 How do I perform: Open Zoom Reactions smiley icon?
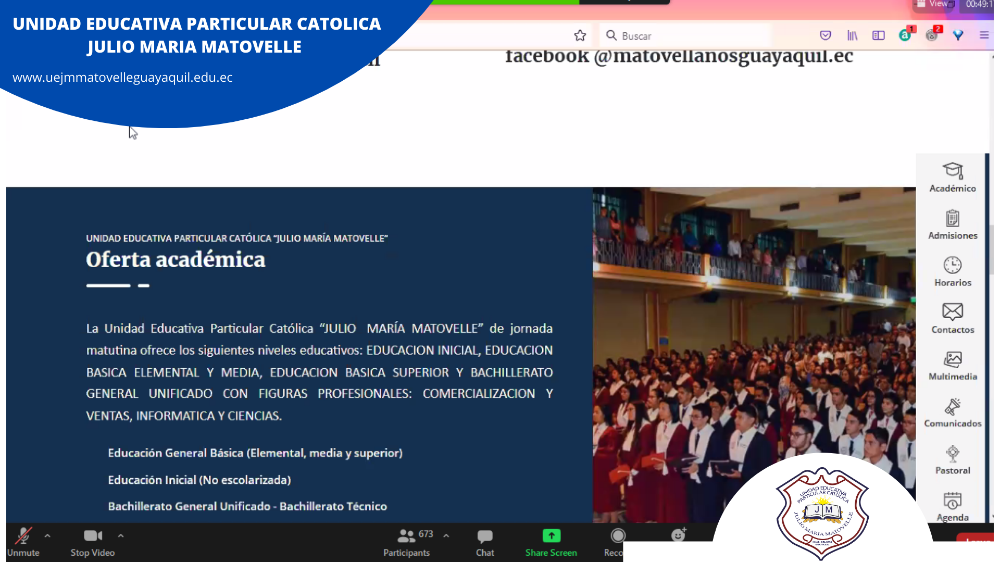[x=678, y=535]
